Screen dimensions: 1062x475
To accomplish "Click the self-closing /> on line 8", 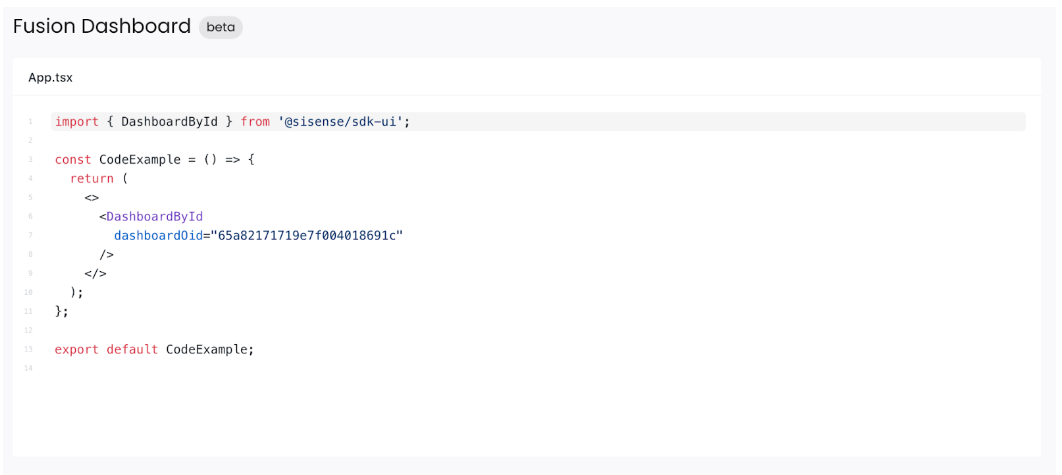I will coord(107,255).
